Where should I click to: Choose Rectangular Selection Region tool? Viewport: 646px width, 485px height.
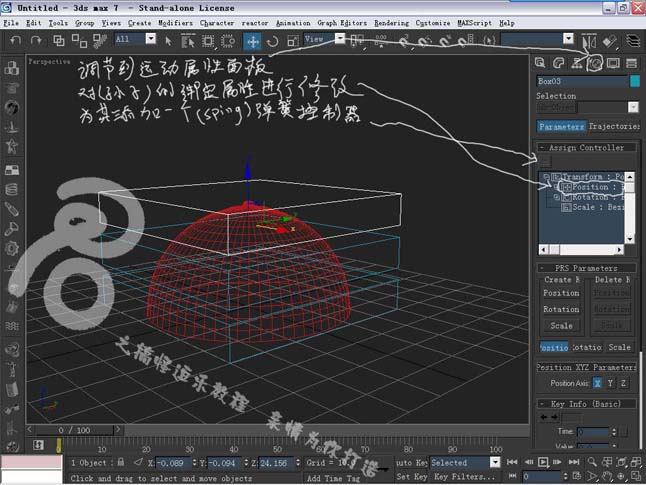point(208,41)
